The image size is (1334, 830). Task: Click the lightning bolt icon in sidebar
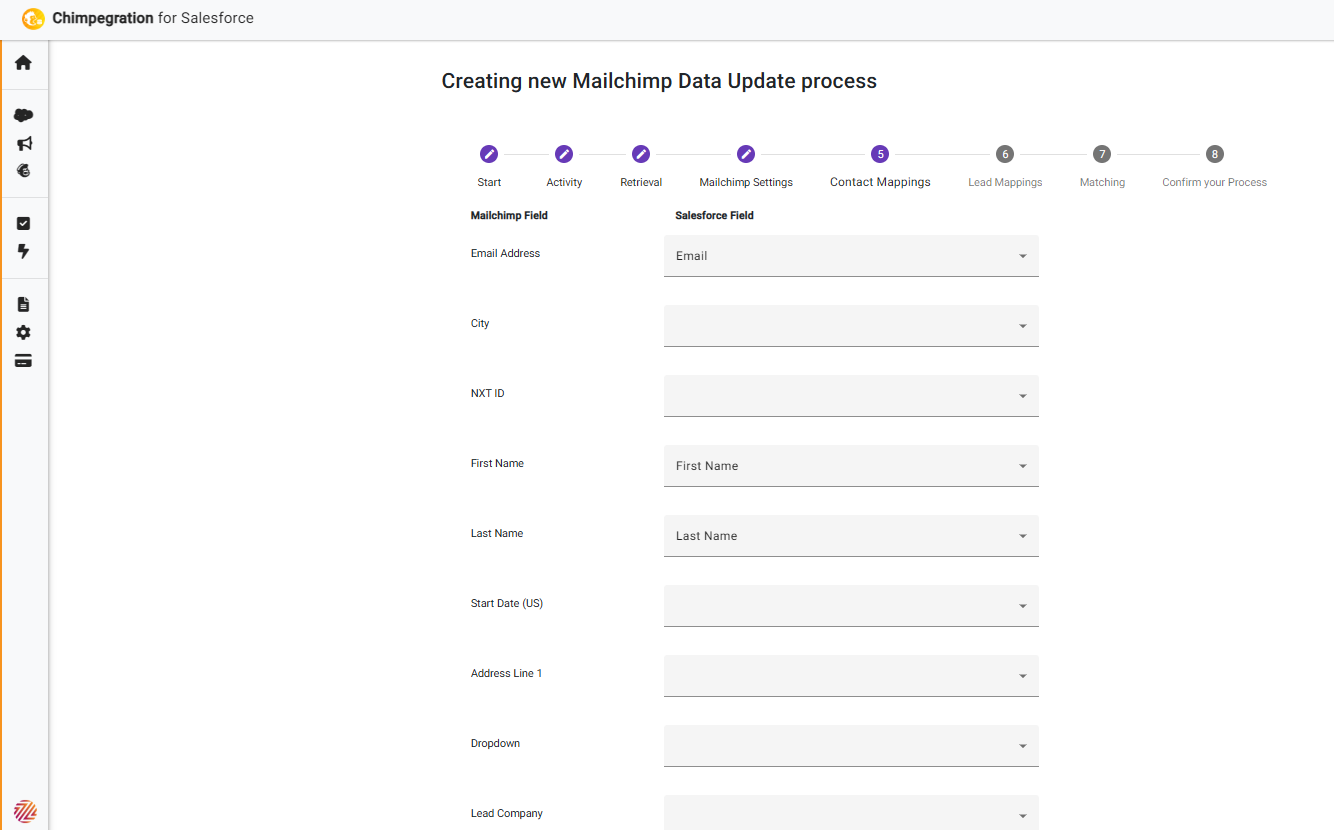click(x=24, y=251)
